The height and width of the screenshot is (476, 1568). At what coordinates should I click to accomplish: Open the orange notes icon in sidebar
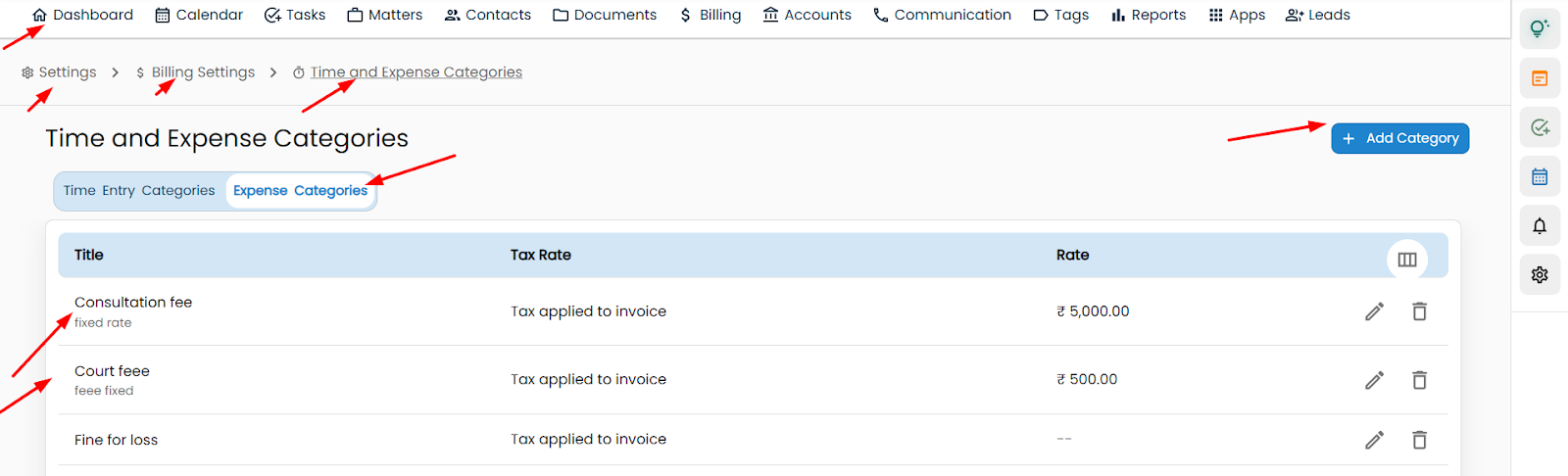[1540, 78]
